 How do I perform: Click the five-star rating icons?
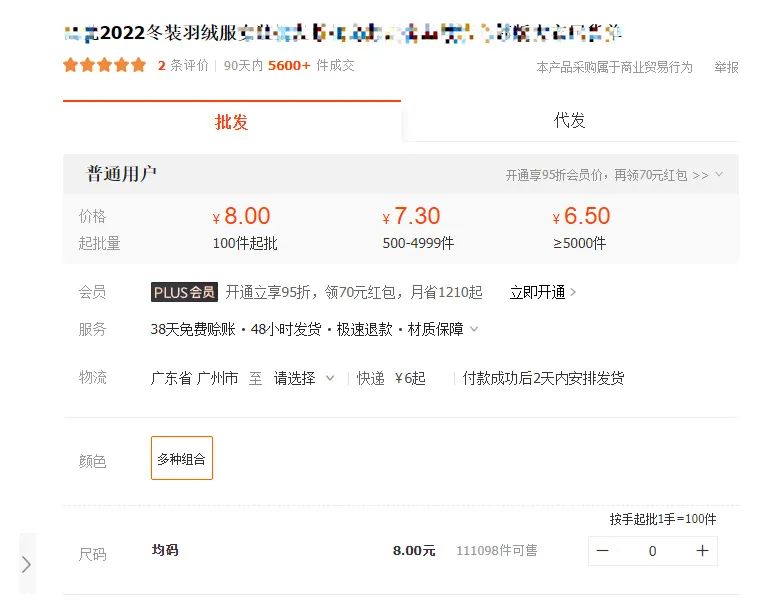tap(105, 65)
